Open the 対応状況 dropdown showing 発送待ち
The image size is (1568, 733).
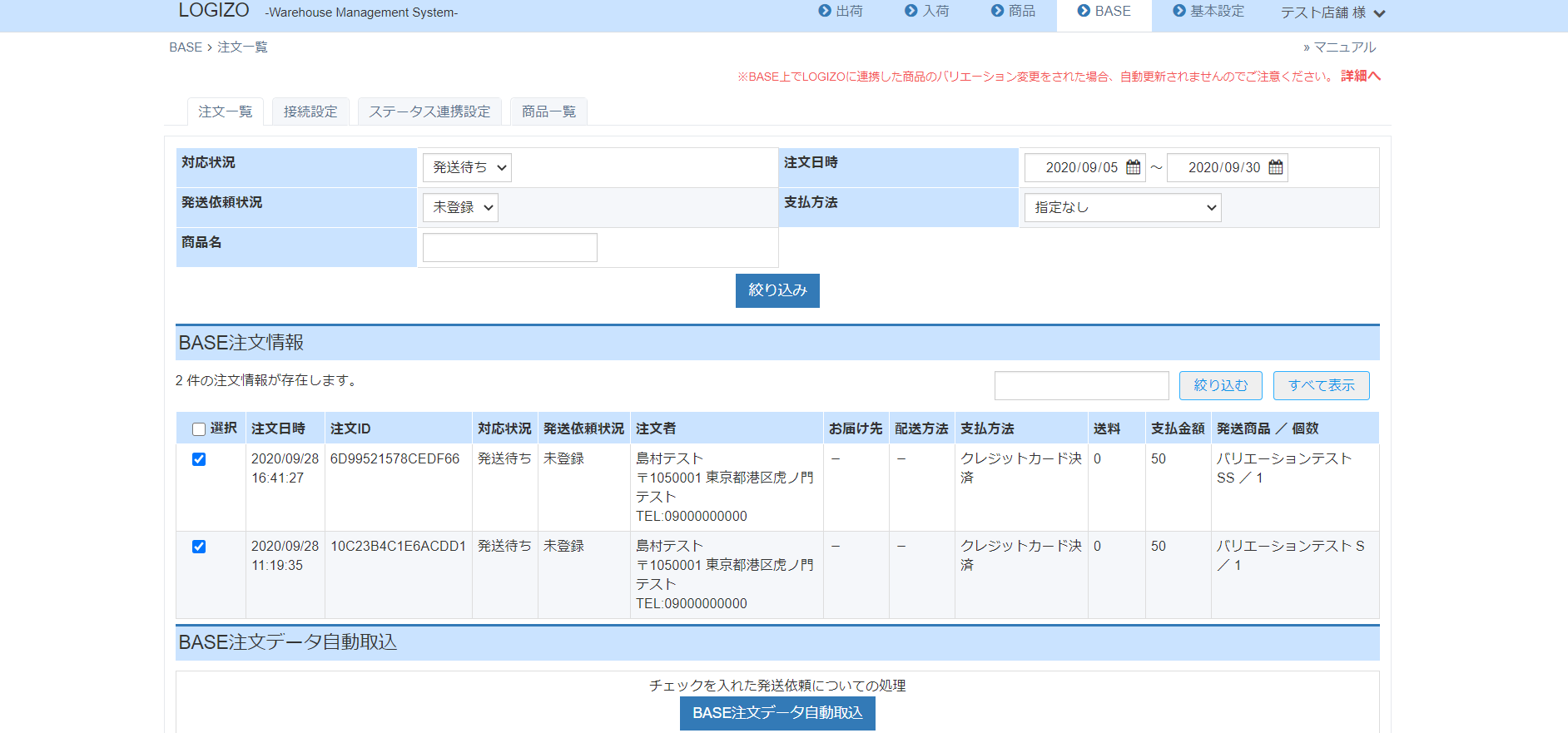[467, 167]
